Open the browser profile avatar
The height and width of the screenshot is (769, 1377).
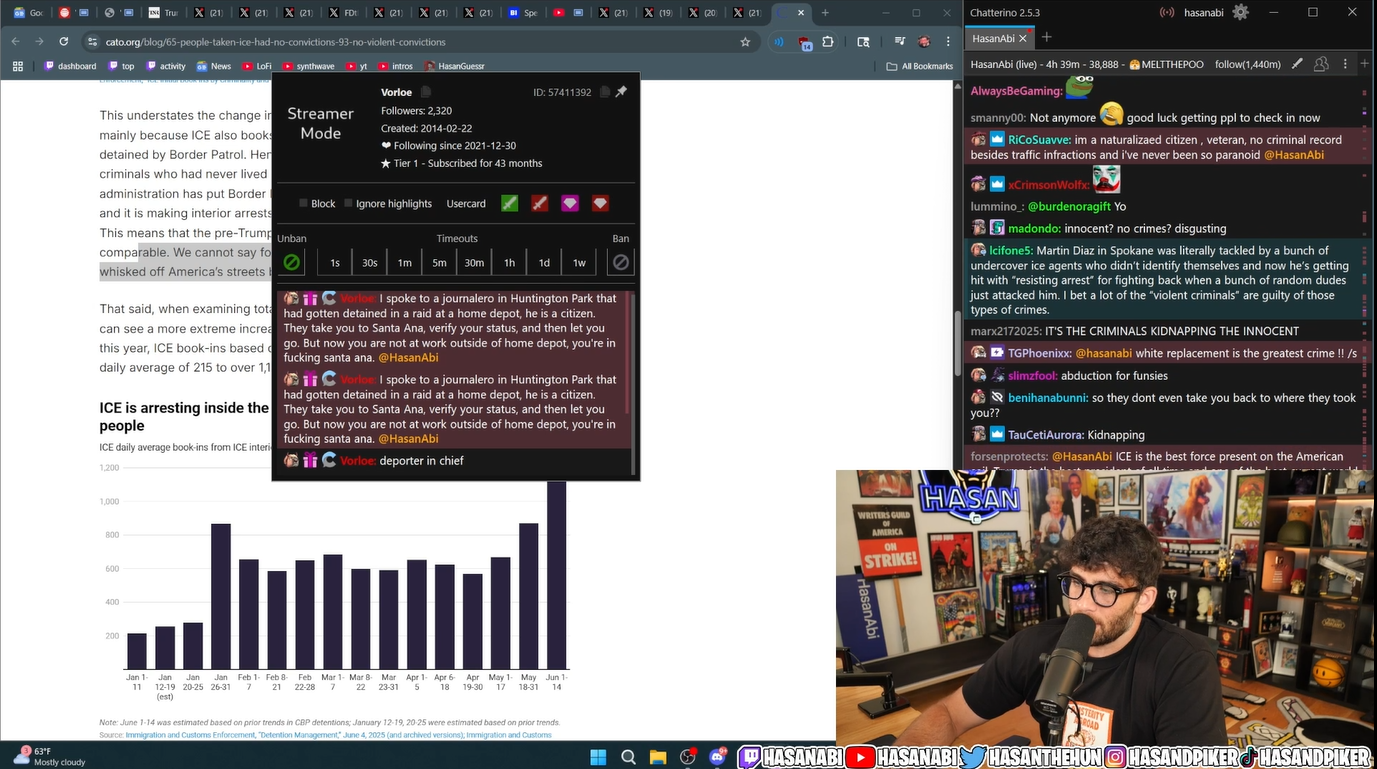pos(924,42)
